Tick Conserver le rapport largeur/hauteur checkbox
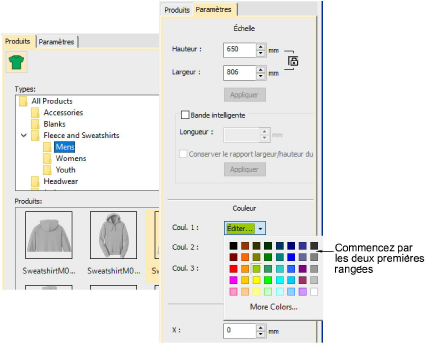This screenshot has height=360, width=427. click(x=183, y=154)
